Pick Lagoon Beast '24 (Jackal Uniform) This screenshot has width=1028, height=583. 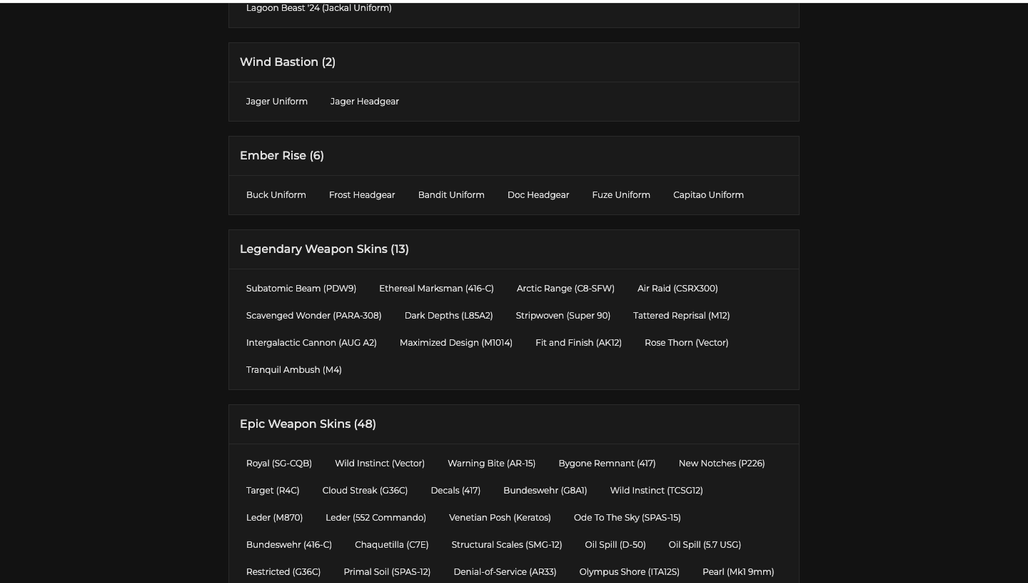pos(319,8)
